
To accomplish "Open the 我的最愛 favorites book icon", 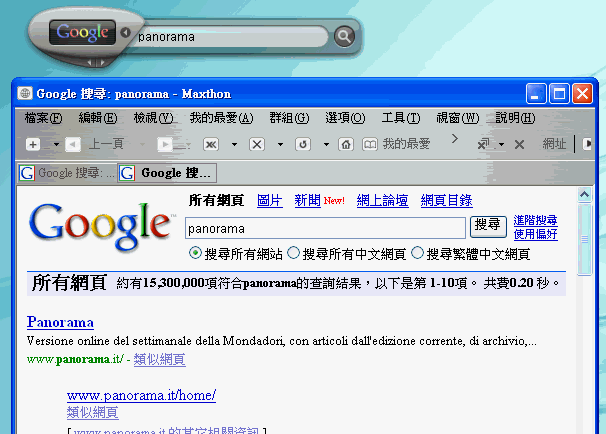I will tap(369, 145).
